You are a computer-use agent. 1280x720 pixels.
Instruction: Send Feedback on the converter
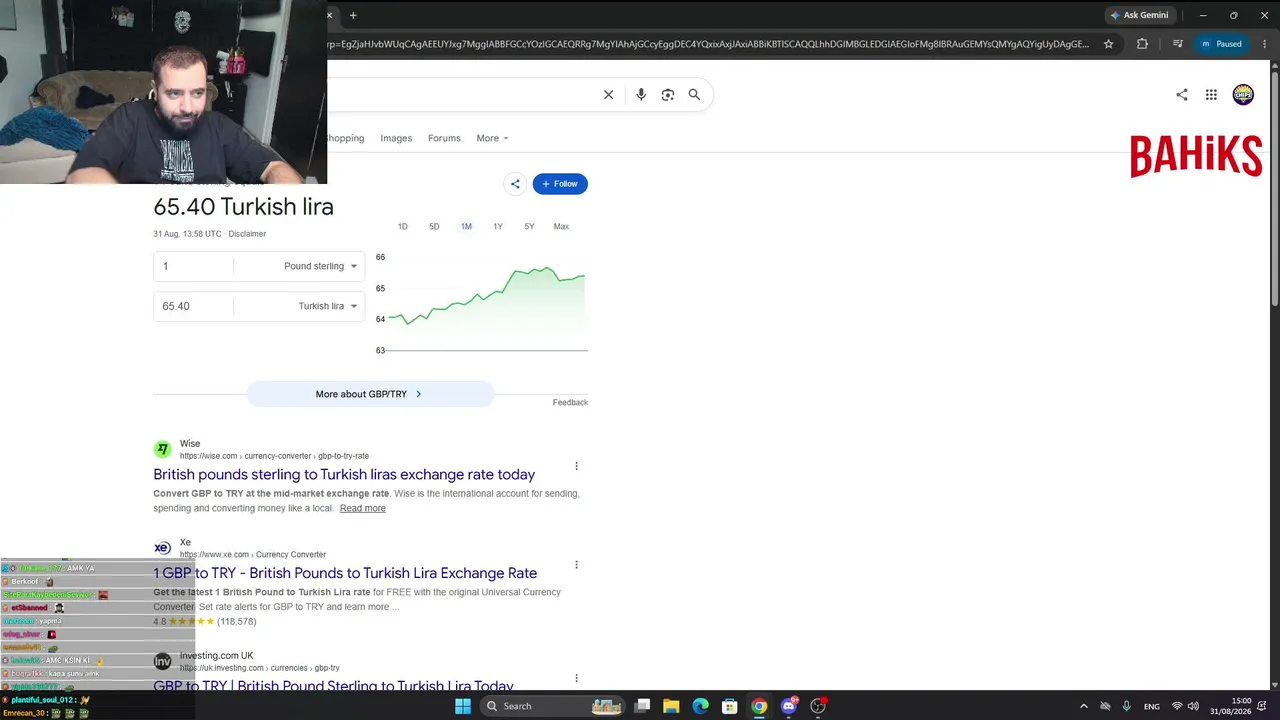570,402
